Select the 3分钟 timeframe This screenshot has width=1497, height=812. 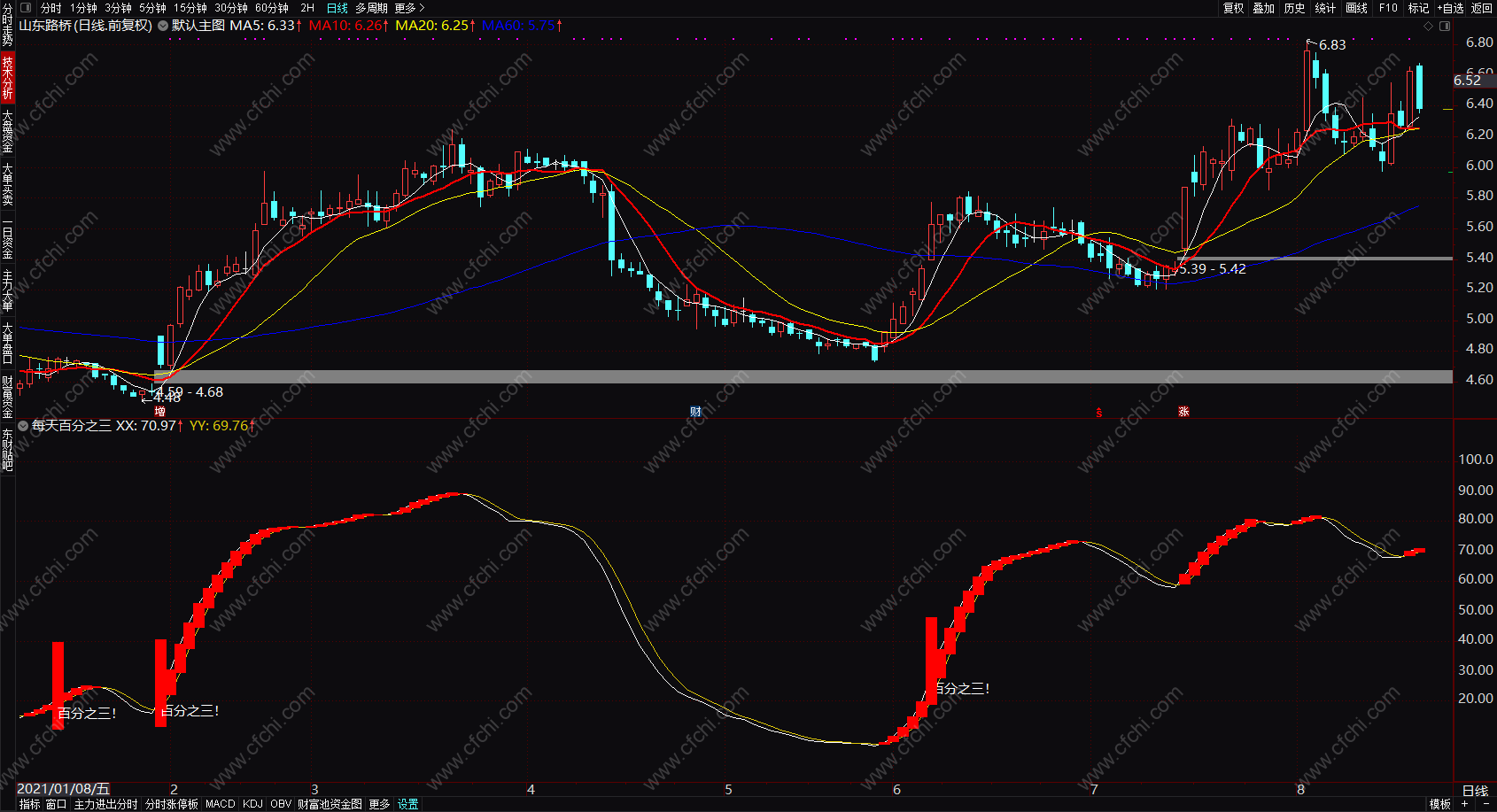(x=118, y=8)
